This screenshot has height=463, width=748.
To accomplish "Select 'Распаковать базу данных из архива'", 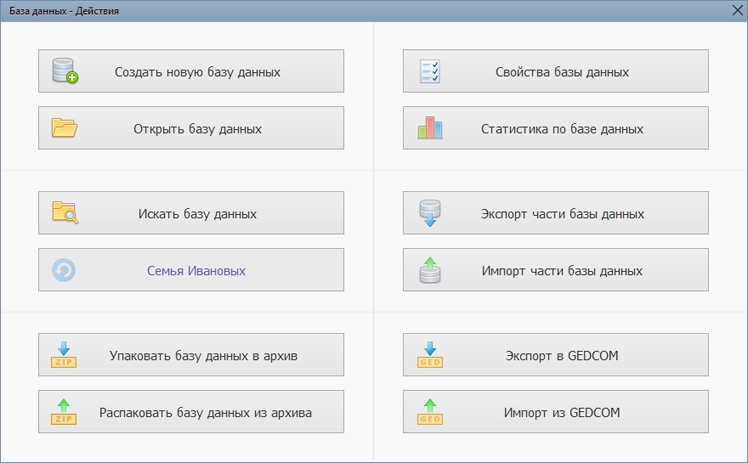I will tap(191, 412).
